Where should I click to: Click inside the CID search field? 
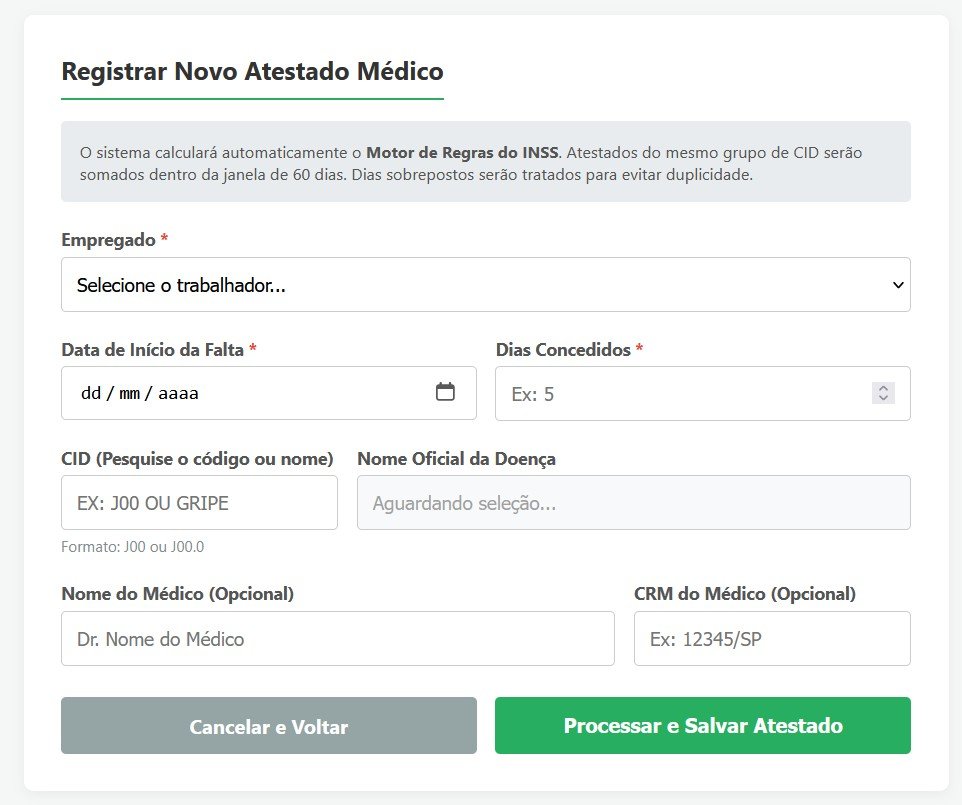[x=199, y=502]
